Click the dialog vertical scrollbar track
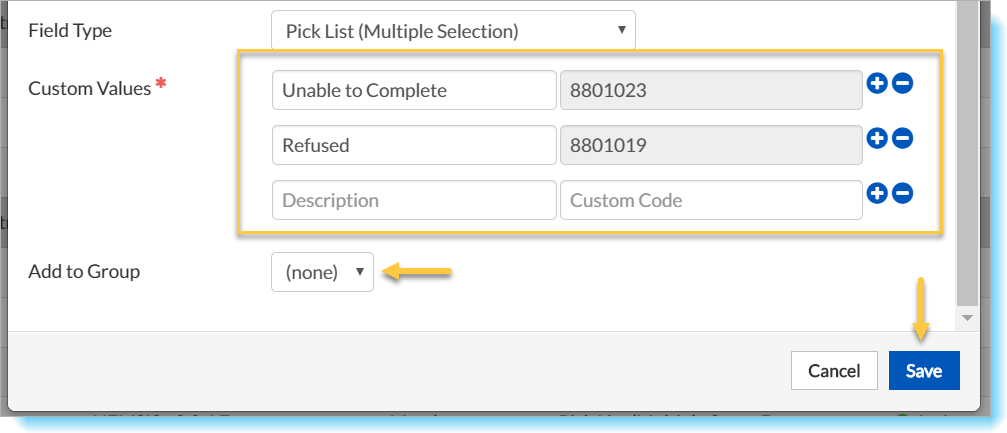Image resolution: width=1007 pixels, height=433 pixels. click(968, 154)
